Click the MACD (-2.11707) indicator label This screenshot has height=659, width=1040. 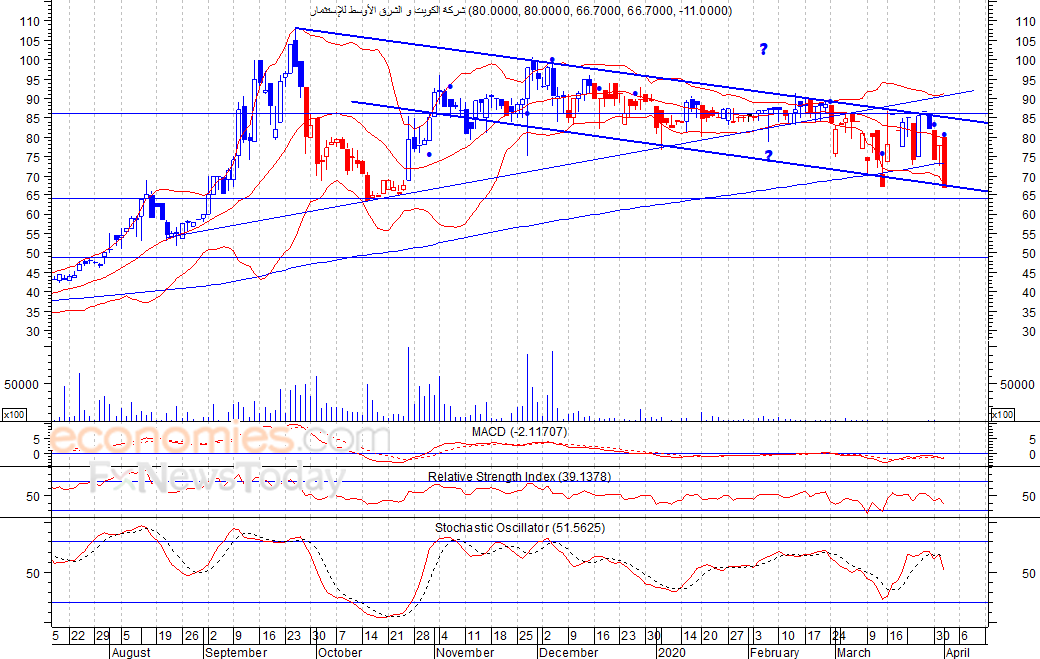(x=519, y=432)
